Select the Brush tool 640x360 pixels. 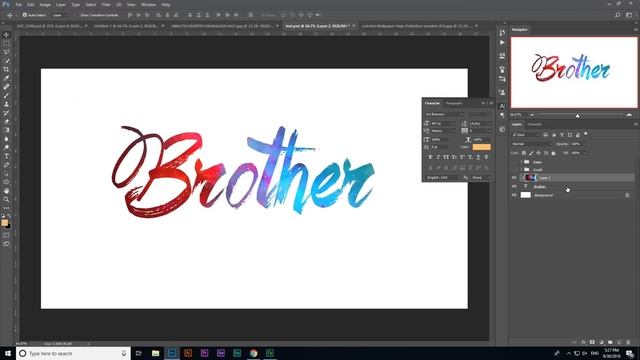coord(6,96)
